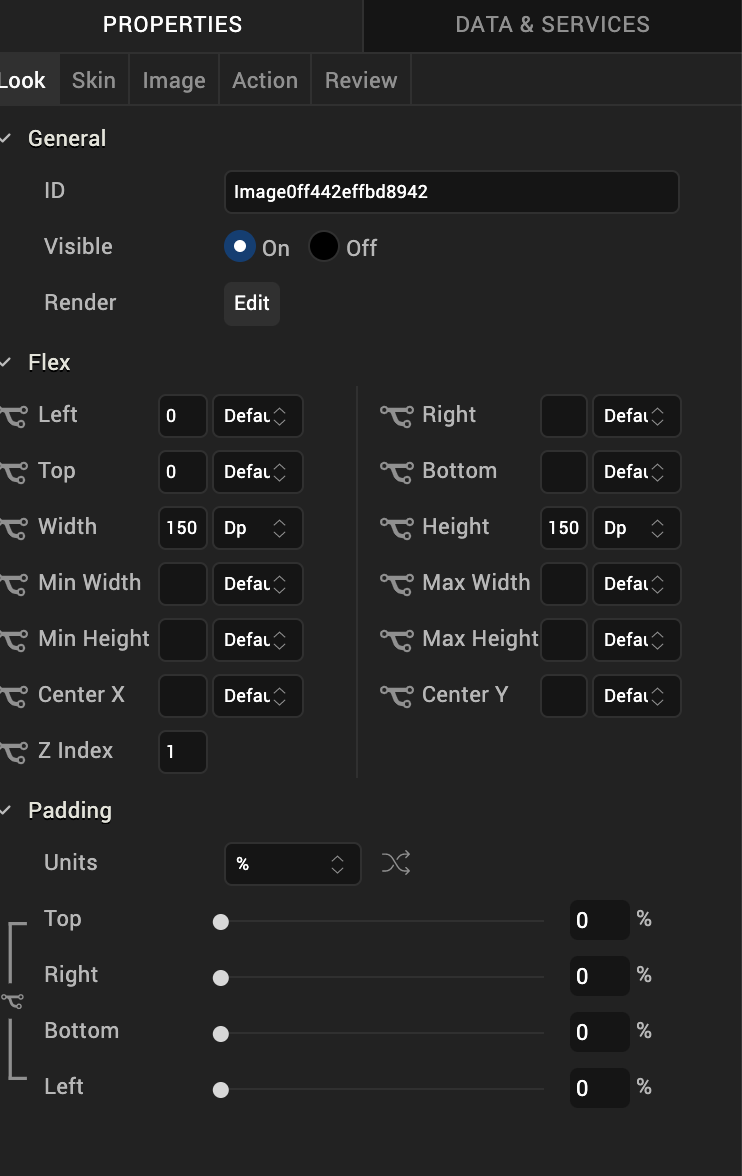Switch to the Action tab
This screenshot has height=1176, width=742.
tap(265, 80)
